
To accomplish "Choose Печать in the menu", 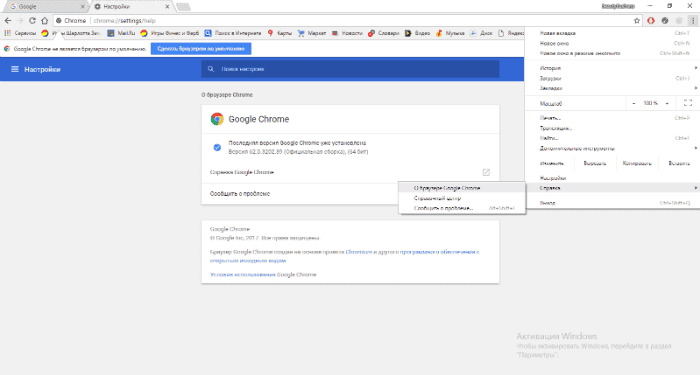I will click(x=612, y=118).
